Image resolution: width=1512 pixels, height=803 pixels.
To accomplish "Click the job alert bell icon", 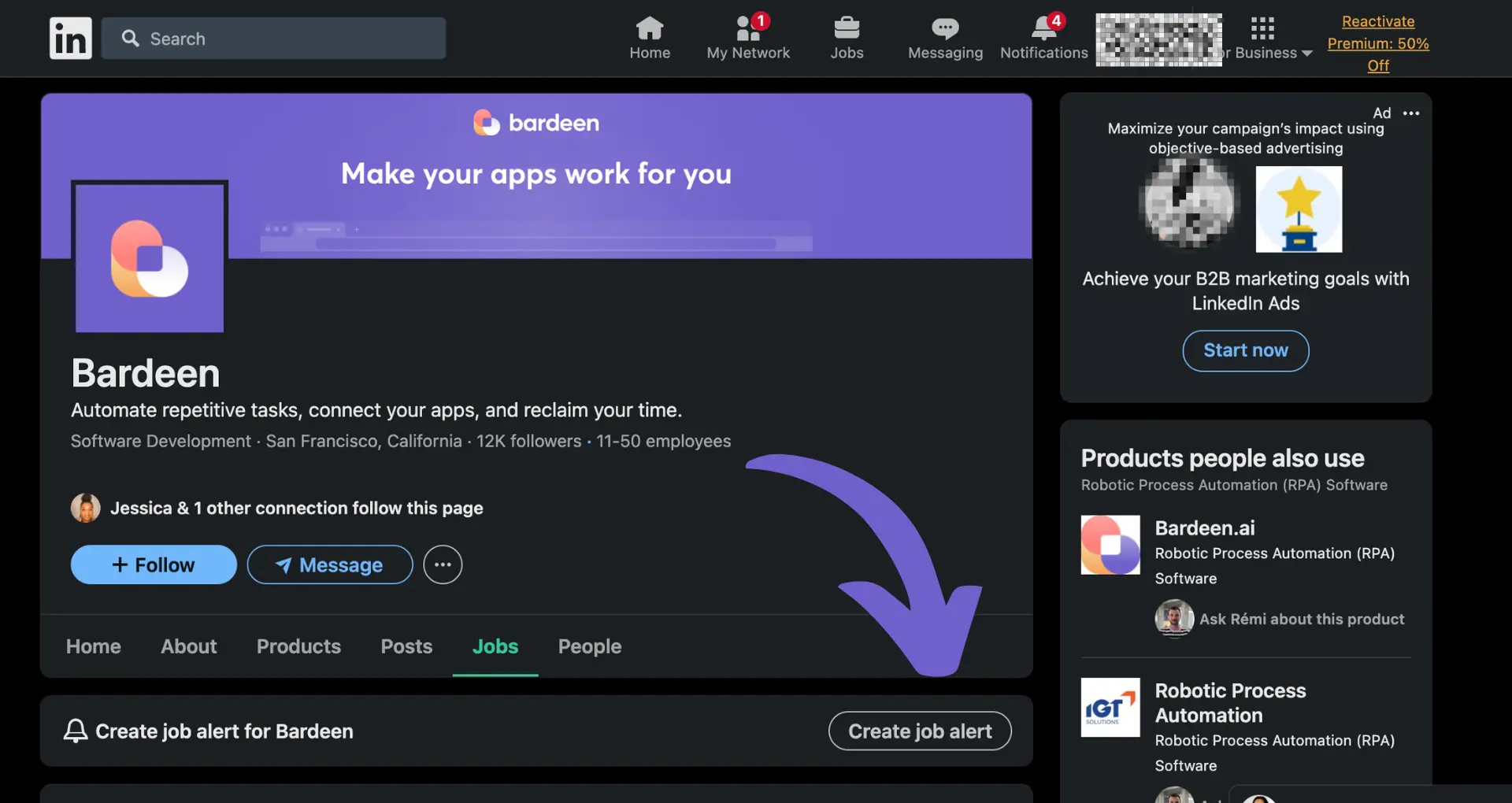I will pyautogui.click(x=76, y=731).
